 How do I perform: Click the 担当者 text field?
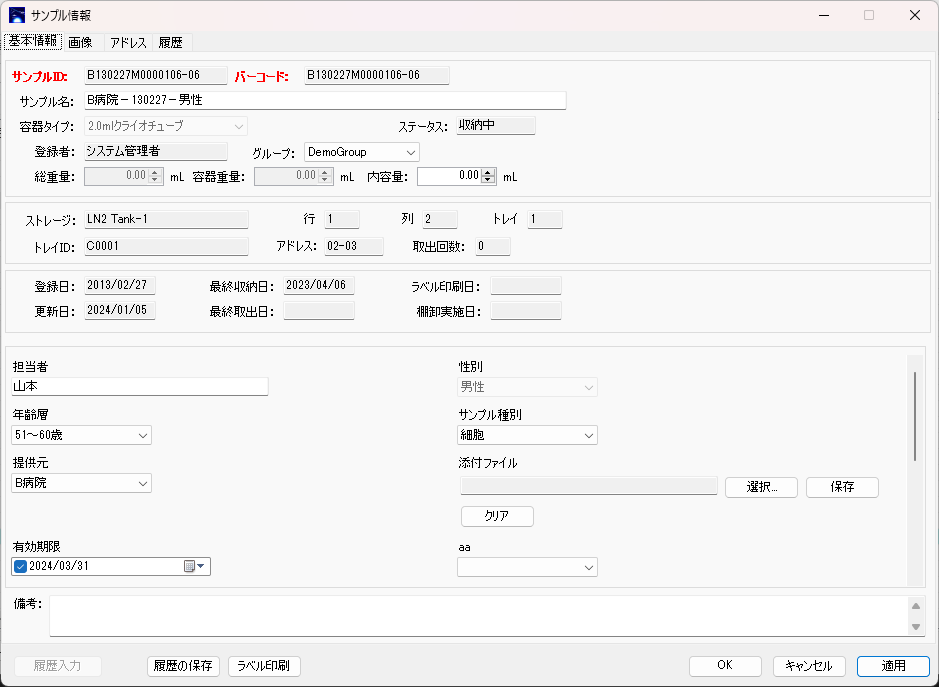[x=140, y=387]
